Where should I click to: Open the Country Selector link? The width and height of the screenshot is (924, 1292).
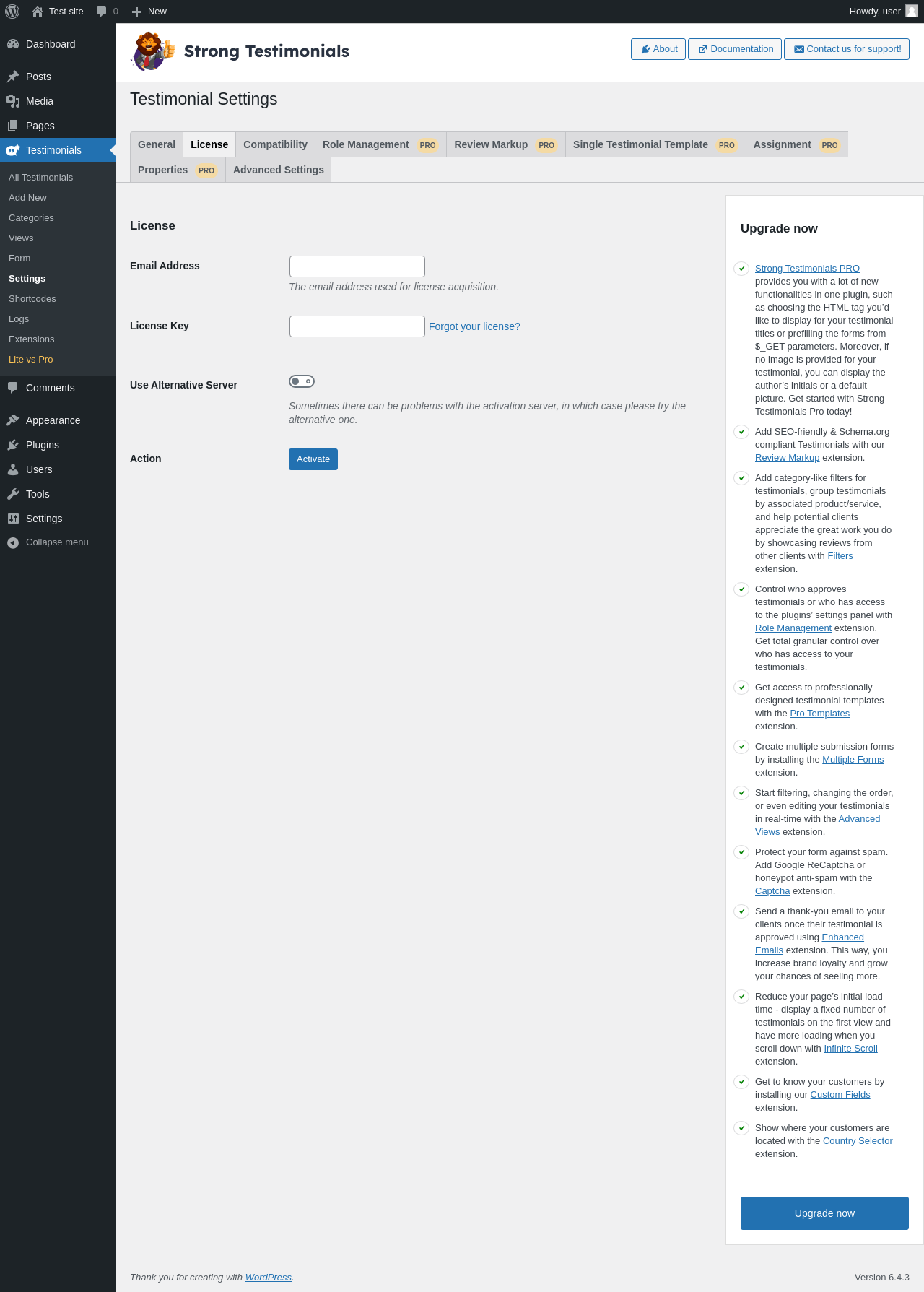(x=858, y=1141)
